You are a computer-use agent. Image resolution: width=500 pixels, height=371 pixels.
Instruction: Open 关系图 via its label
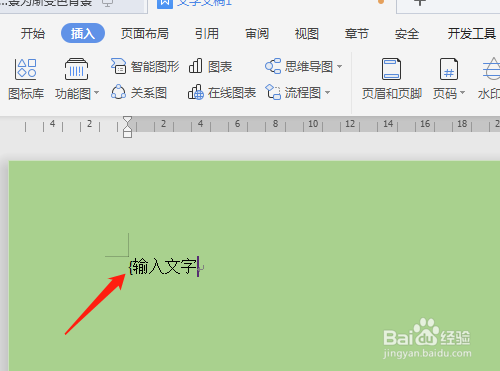(149, 93)
